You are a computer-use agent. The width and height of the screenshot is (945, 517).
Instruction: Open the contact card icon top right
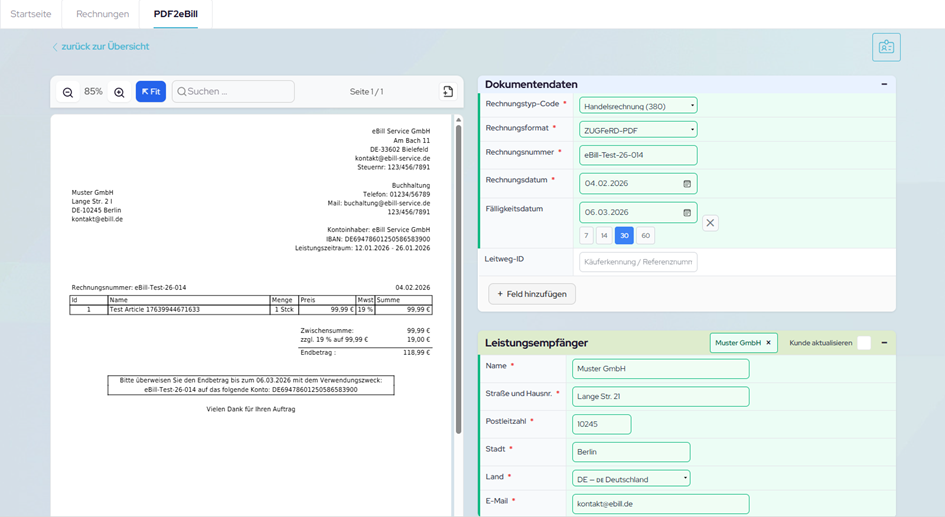[885, 47]
